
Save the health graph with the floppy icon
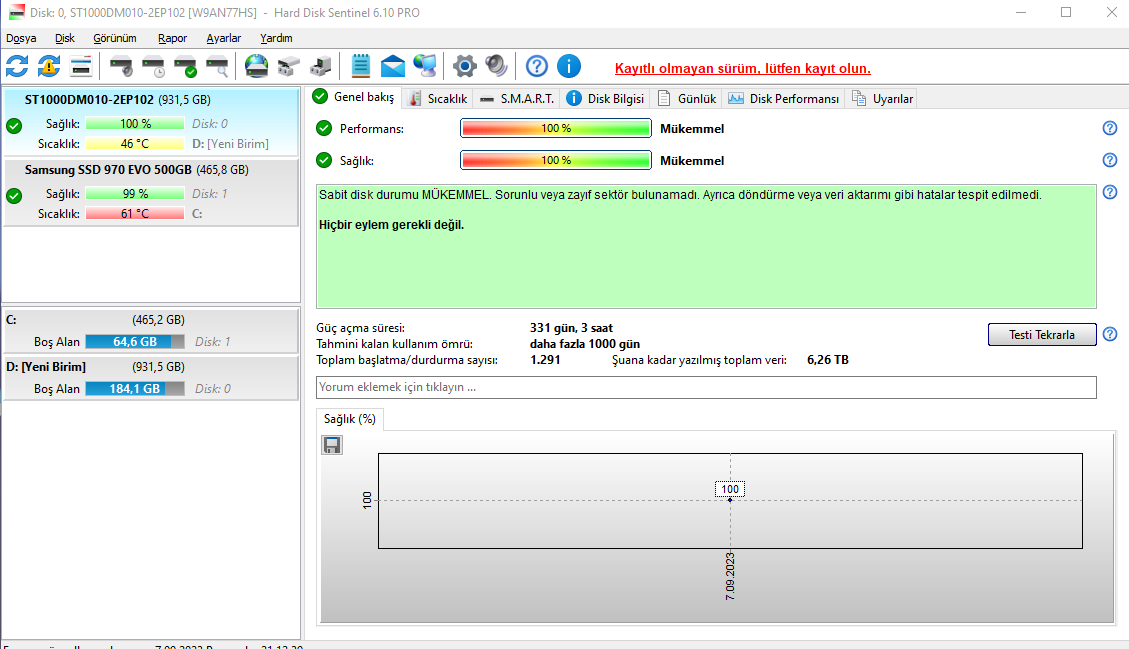tap(332, 445)
